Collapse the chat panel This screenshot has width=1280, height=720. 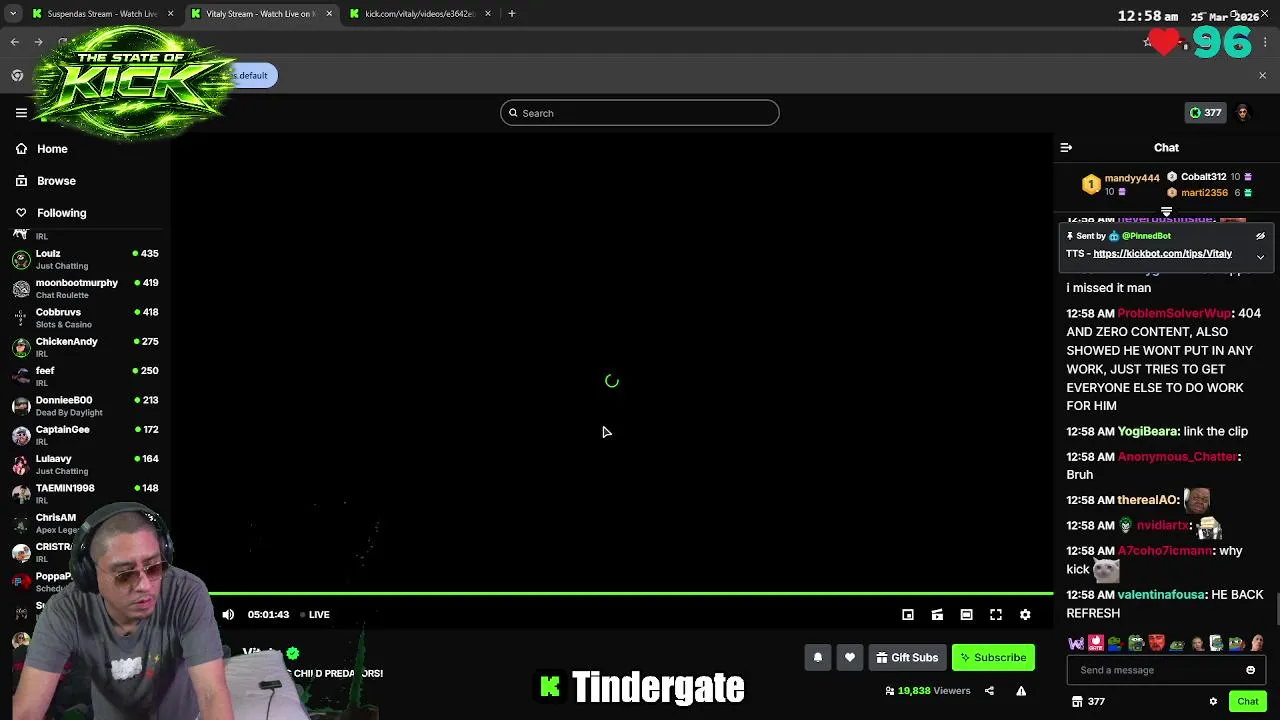point(1066,148)
